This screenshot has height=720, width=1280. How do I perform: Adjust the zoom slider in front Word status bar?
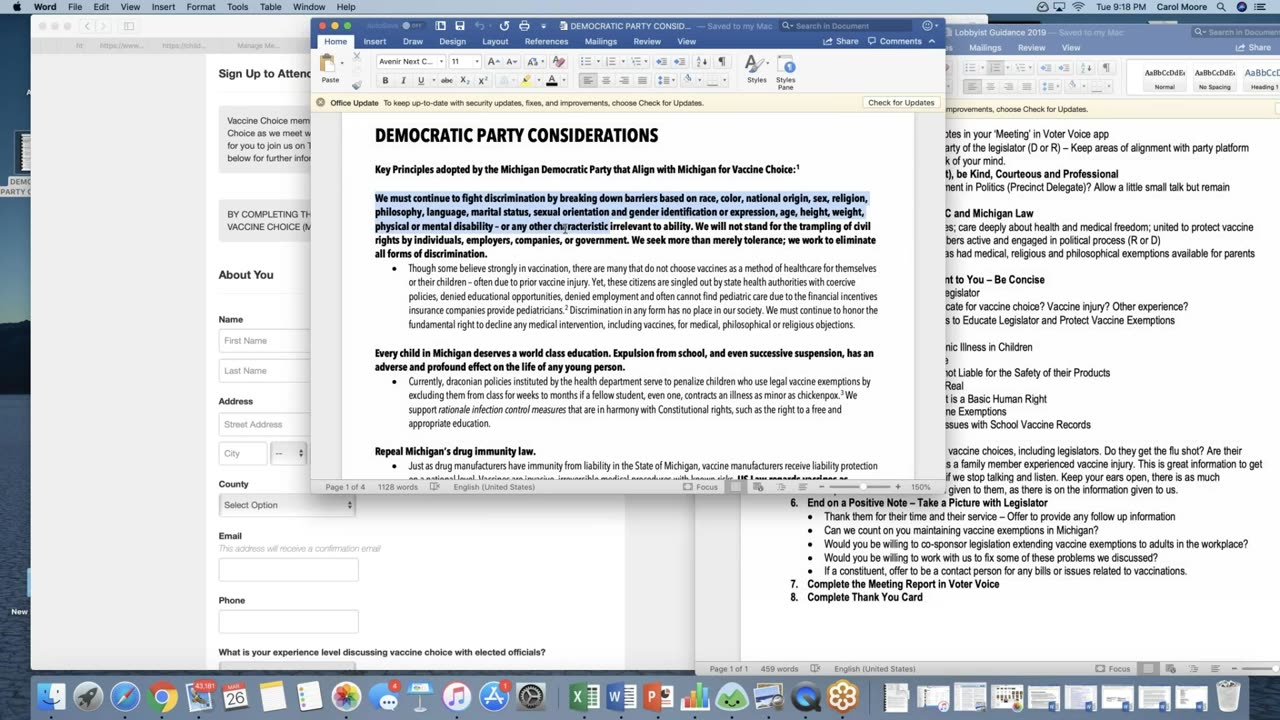click(x=863, y=487)
